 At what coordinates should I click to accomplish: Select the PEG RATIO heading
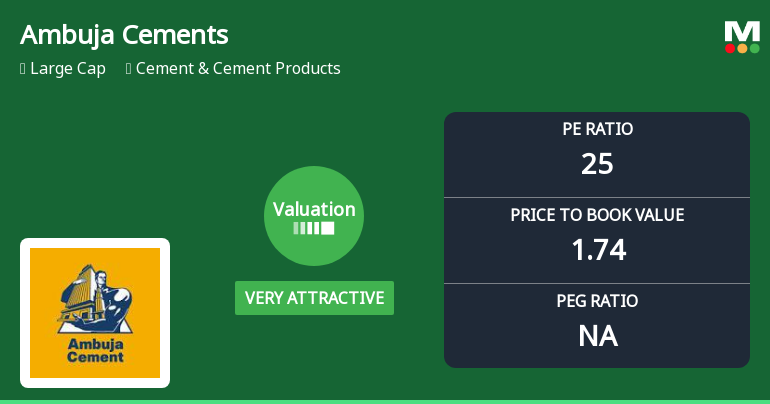597,301
